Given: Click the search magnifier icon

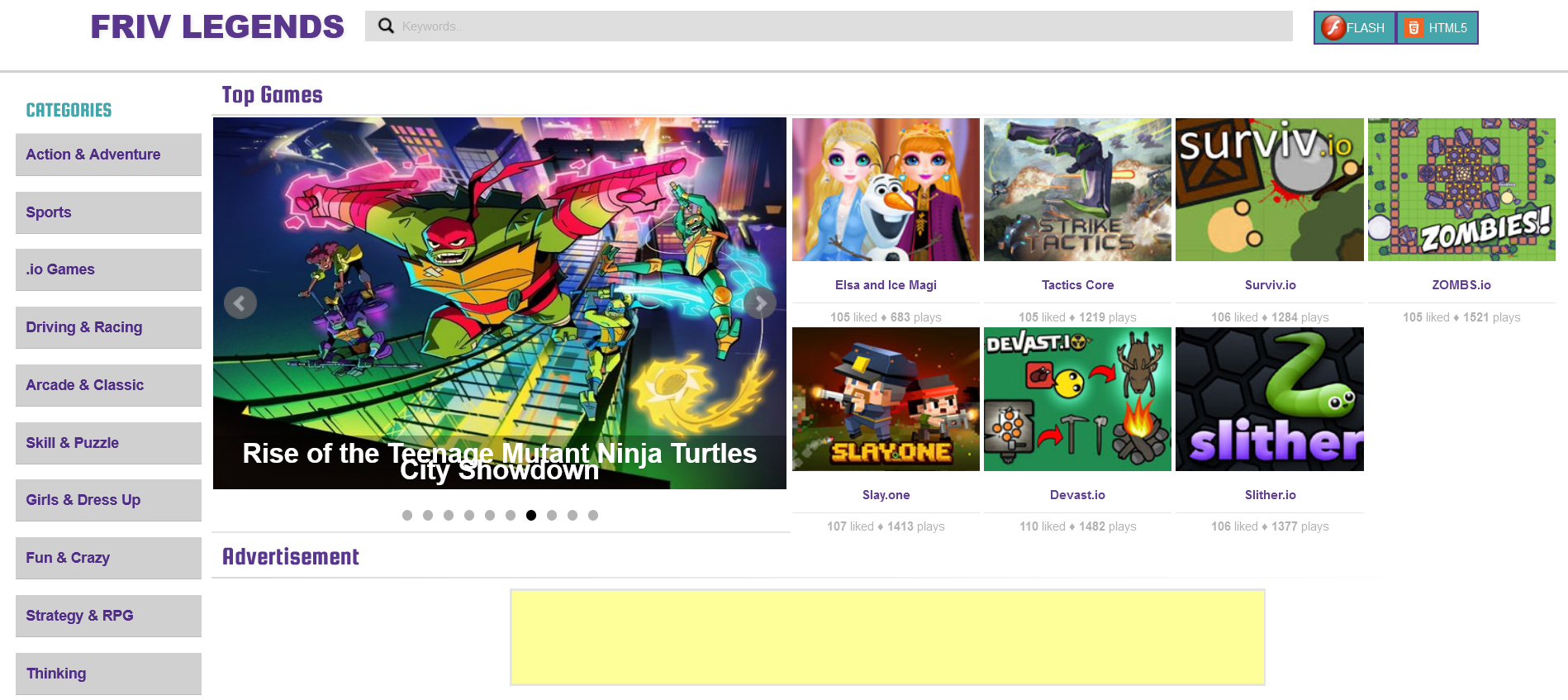Looking at the screenshot, I should [386, 26].
